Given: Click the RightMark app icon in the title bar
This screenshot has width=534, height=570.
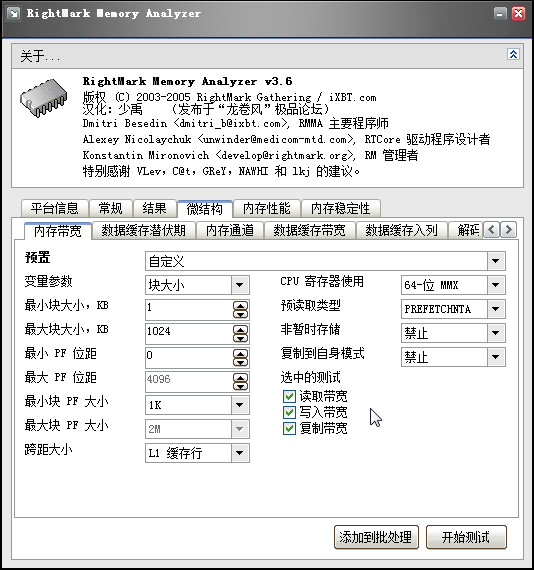Looking at the screenshot, I should point(13,14).
